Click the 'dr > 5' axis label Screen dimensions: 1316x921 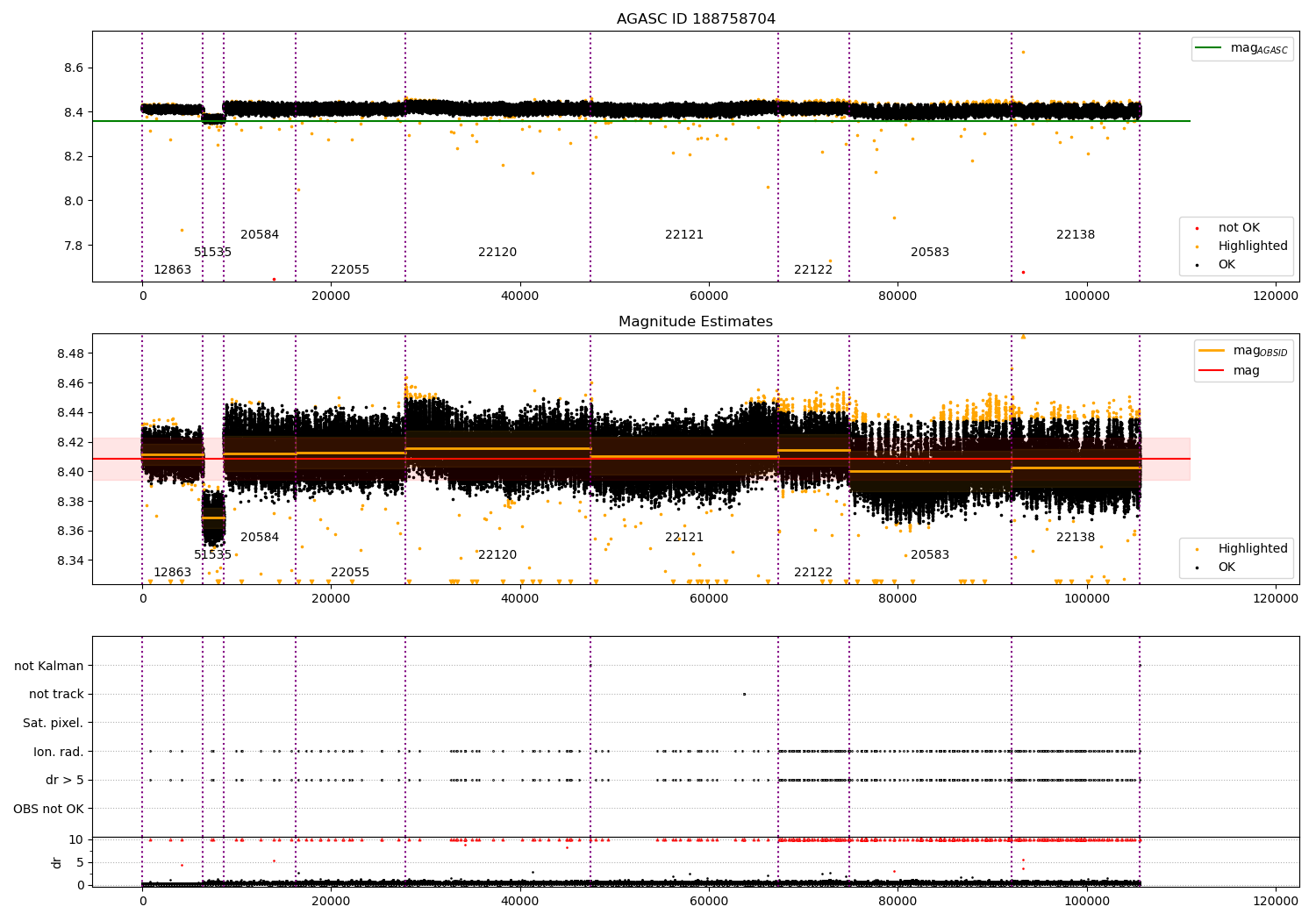click(65, 781)
